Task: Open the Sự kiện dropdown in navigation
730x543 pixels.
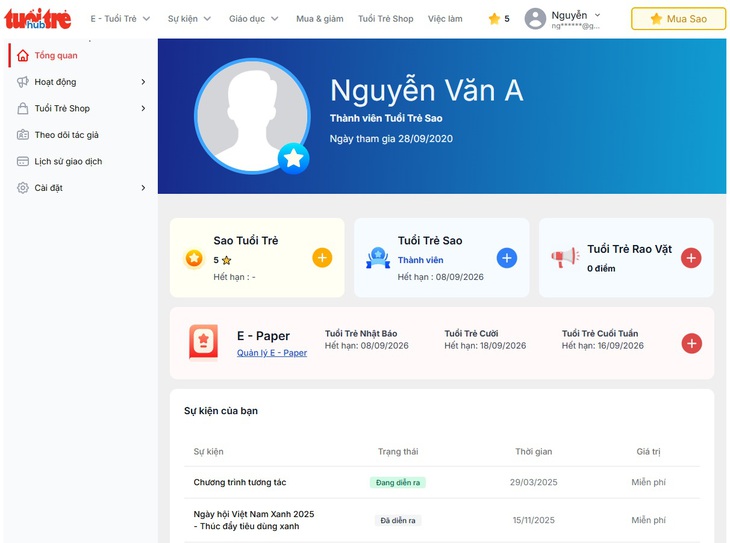Action: (189, 19)
